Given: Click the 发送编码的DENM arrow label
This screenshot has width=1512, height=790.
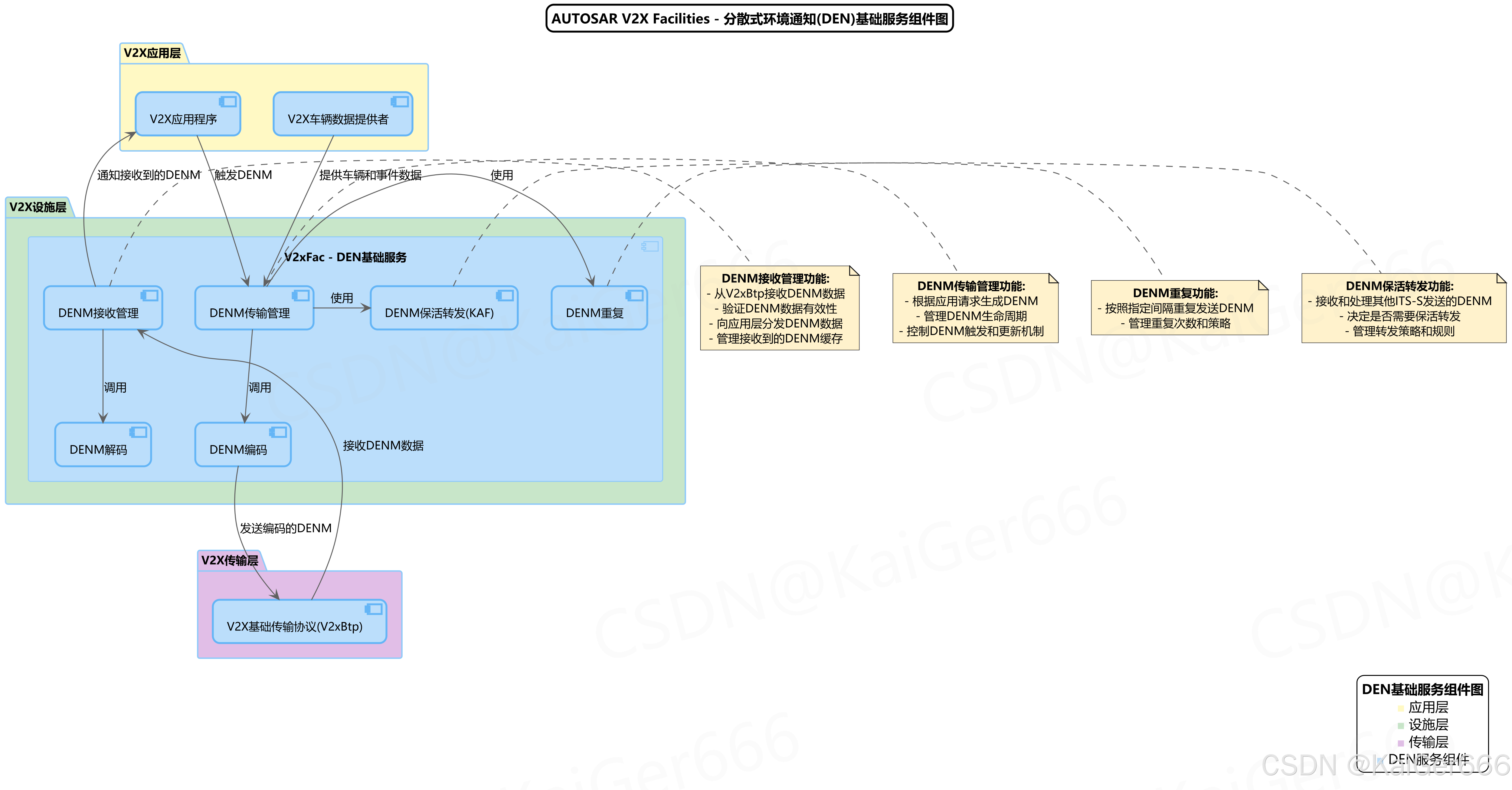Looking at the screenshot, I should [x=286, y=528].
